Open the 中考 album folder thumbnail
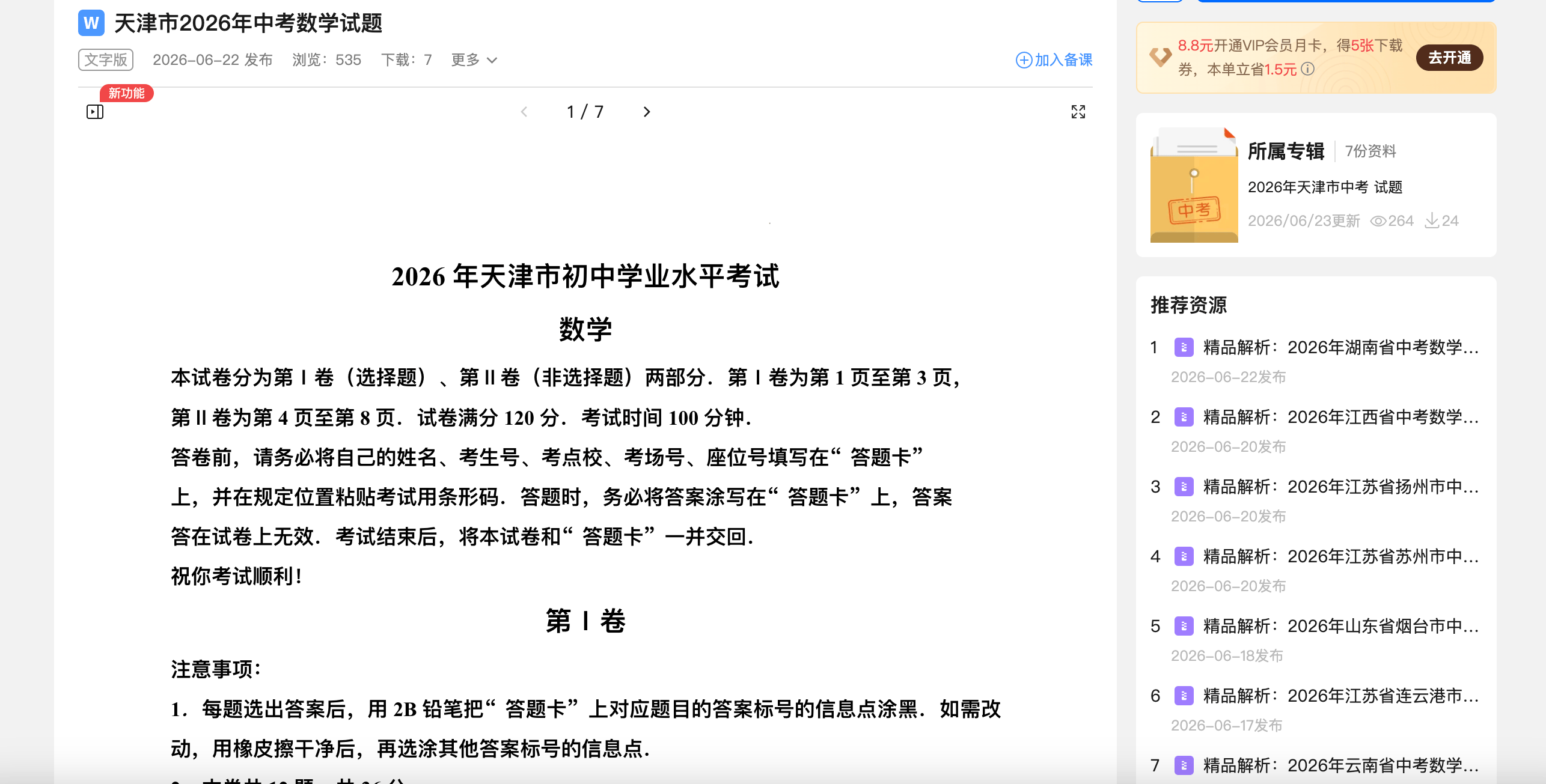 click(1194, 185)
